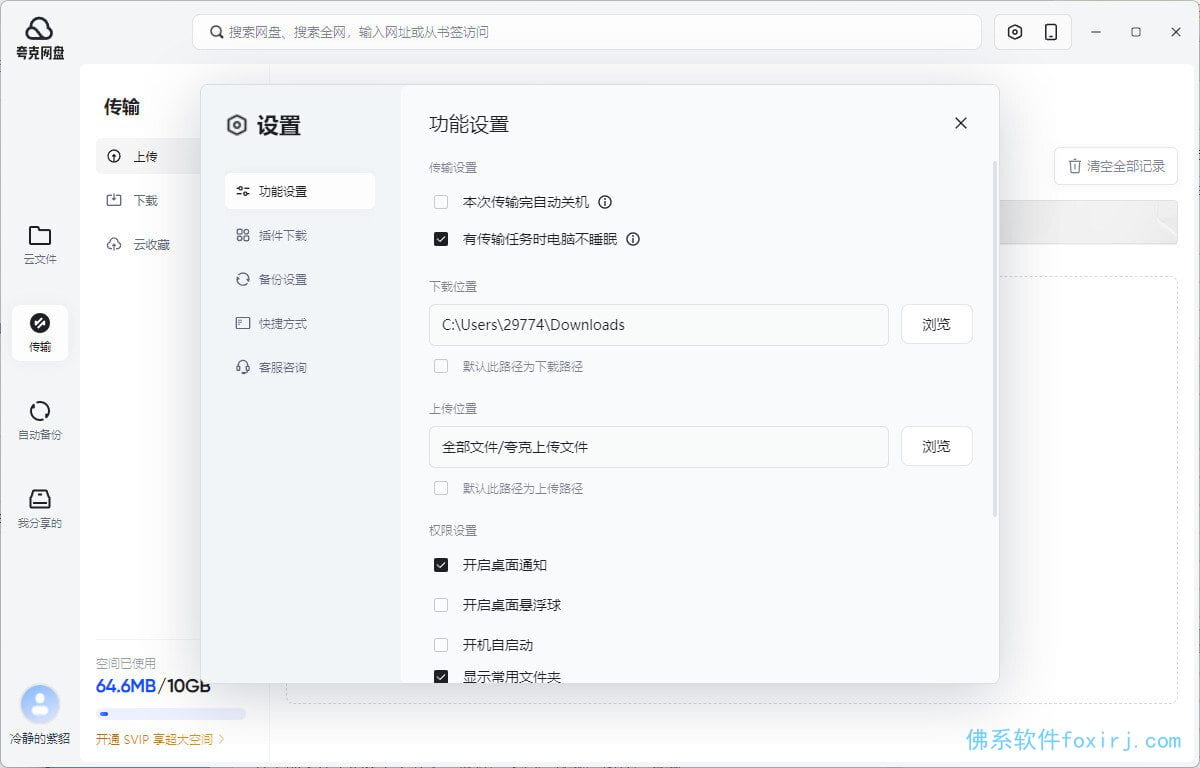Click 浏览 button for download location
1200x768 pixels.
click(937, 325)
